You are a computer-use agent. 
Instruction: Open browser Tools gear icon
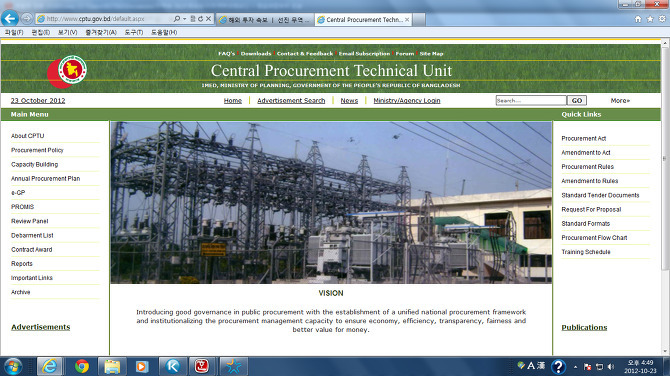click(x=662, y=19)
